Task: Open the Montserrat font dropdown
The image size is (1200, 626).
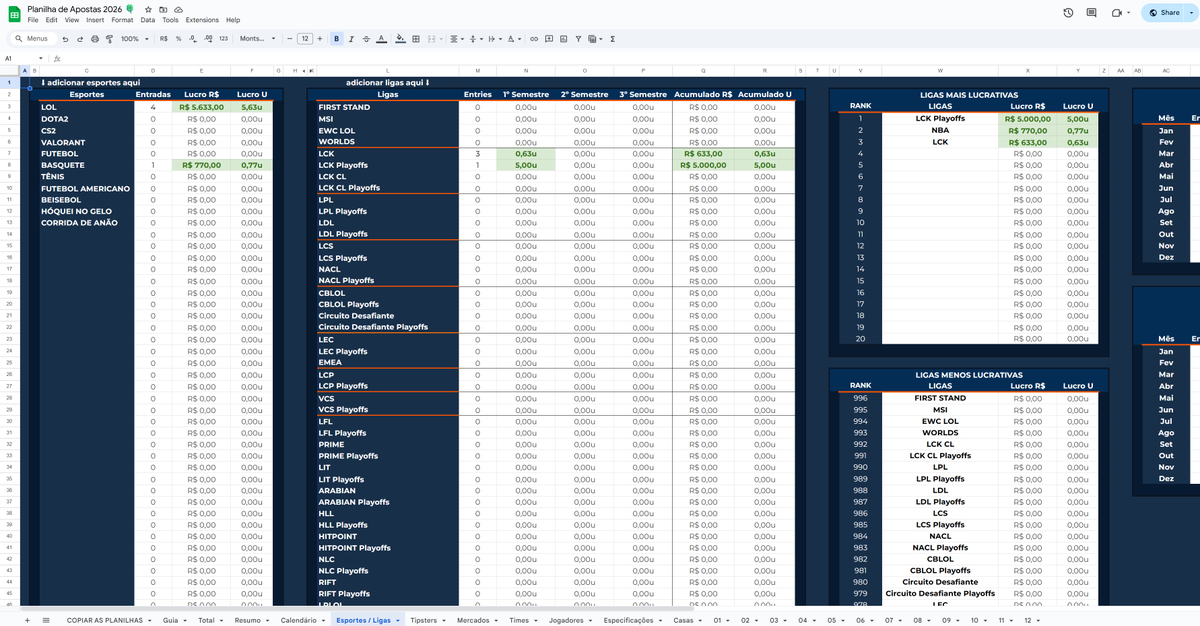Action: tap(256, 39)
